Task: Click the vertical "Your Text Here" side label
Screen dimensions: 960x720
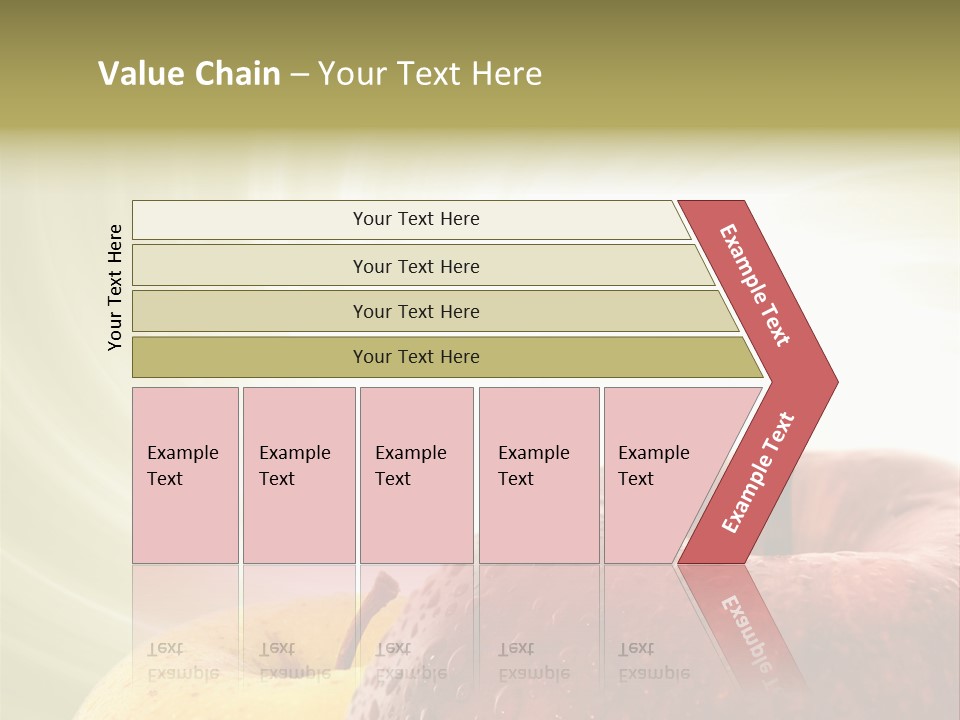Action: pos(115,287)
